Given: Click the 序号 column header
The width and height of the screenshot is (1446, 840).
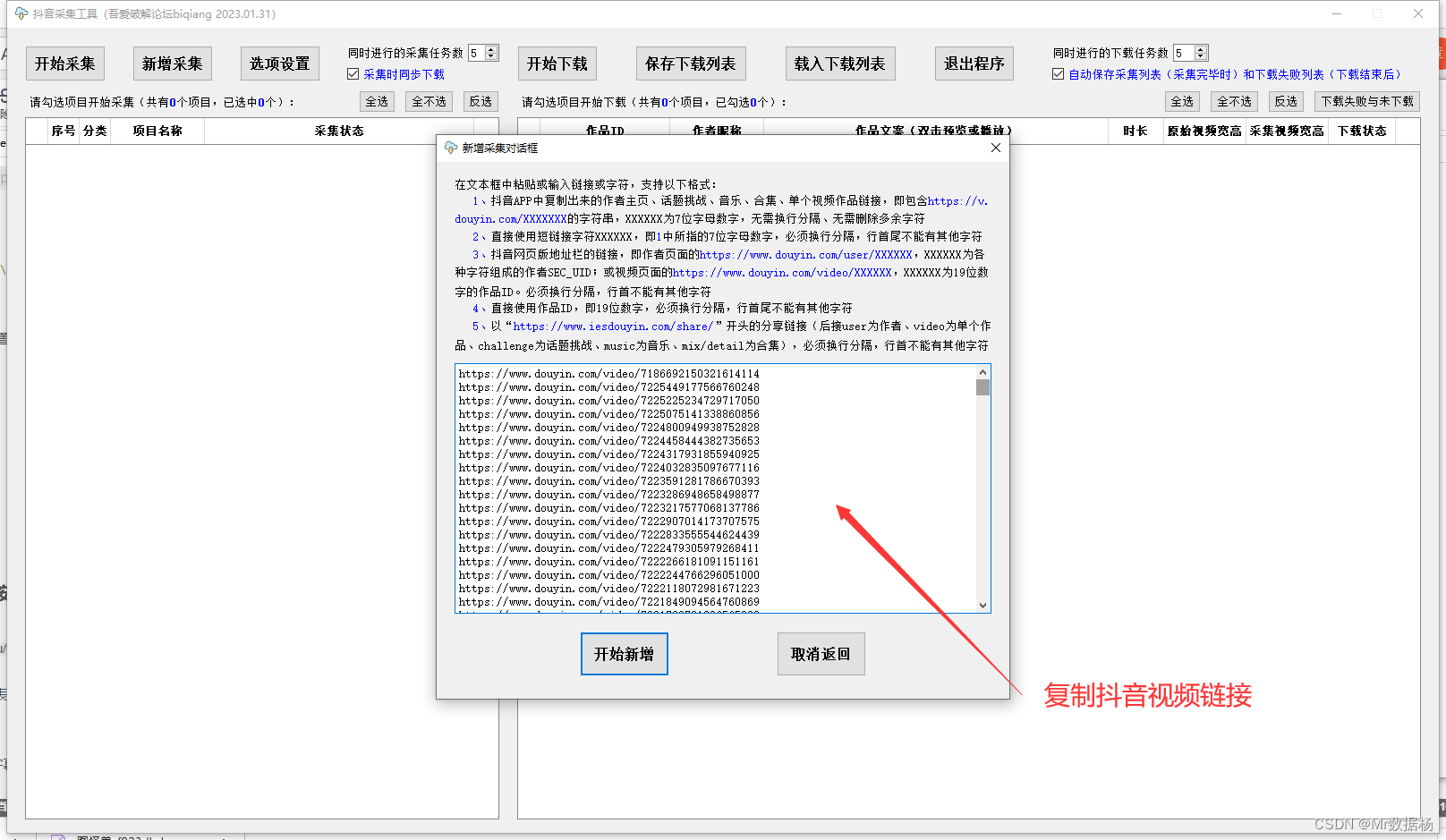Looking at the screenshot, I should [x=64, y=131].
